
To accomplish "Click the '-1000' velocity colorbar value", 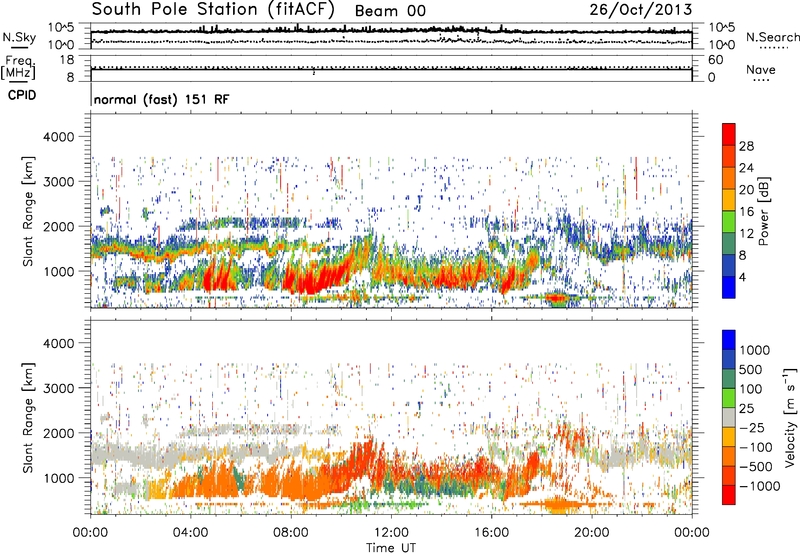I will [x=759, y=486].
